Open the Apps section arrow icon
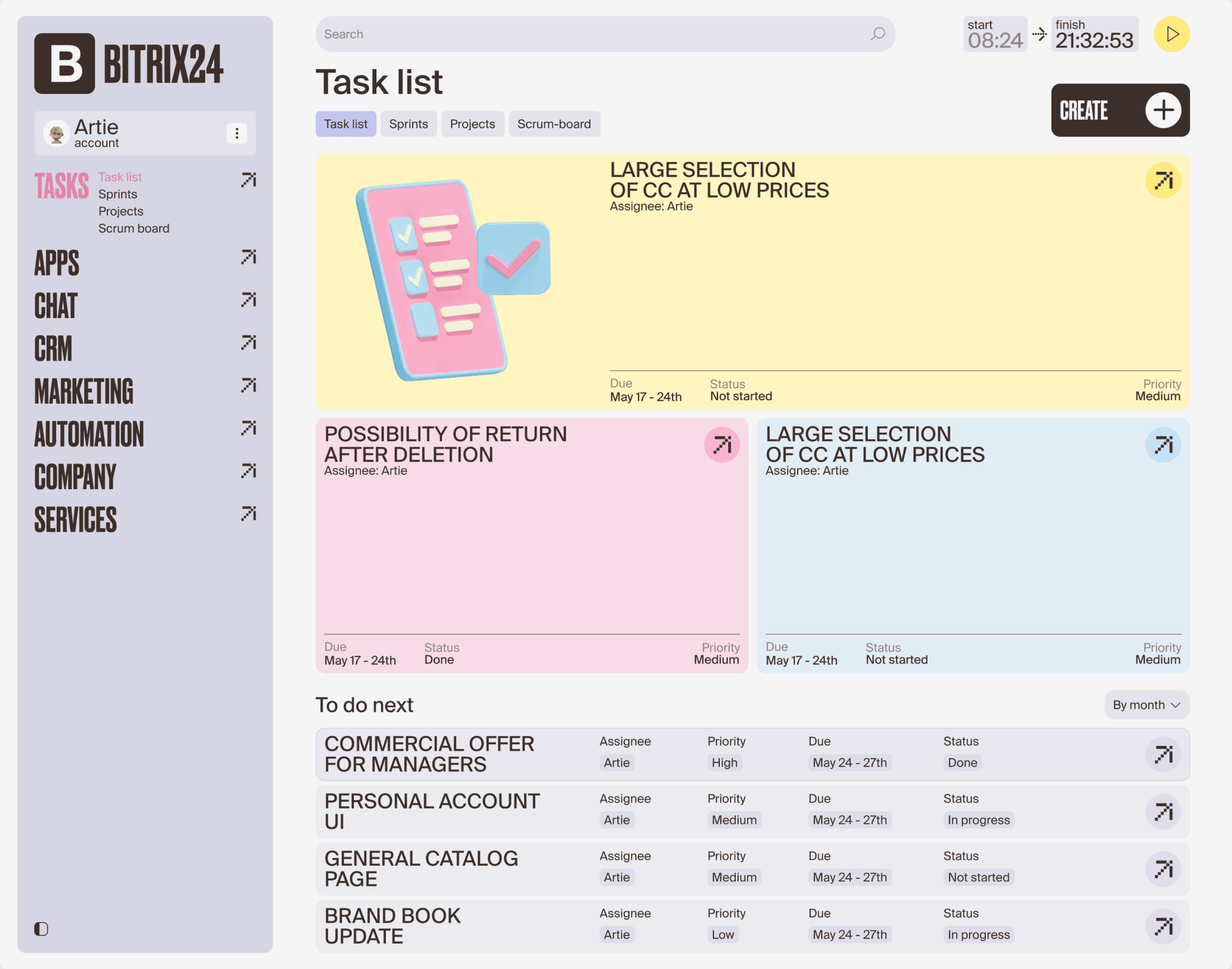The image size is (1232, 969). 248,257
